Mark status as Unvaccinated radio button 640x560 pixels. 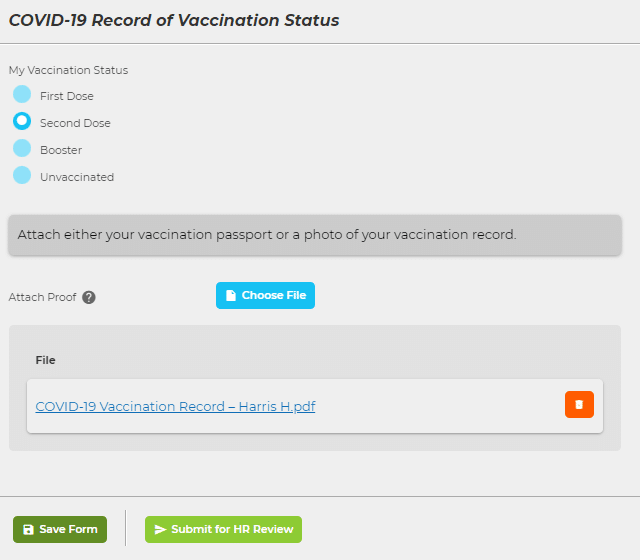[22, 176]
